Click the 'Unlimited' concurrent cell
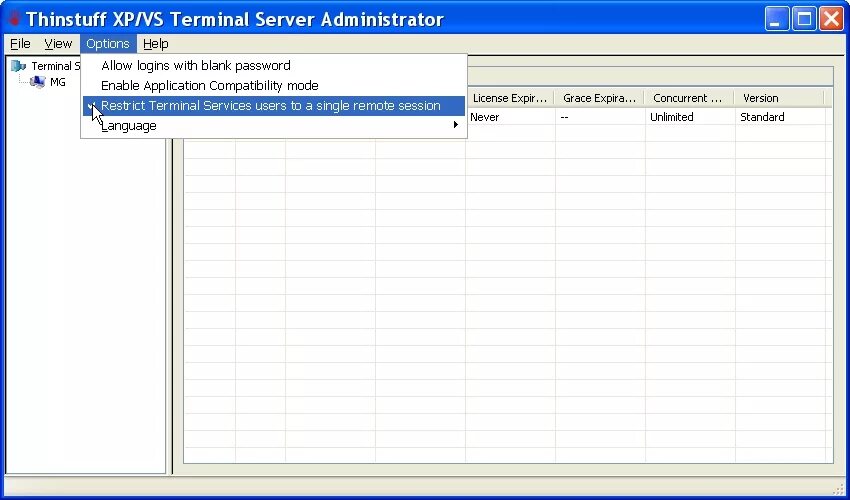 (x=672, y=117)
